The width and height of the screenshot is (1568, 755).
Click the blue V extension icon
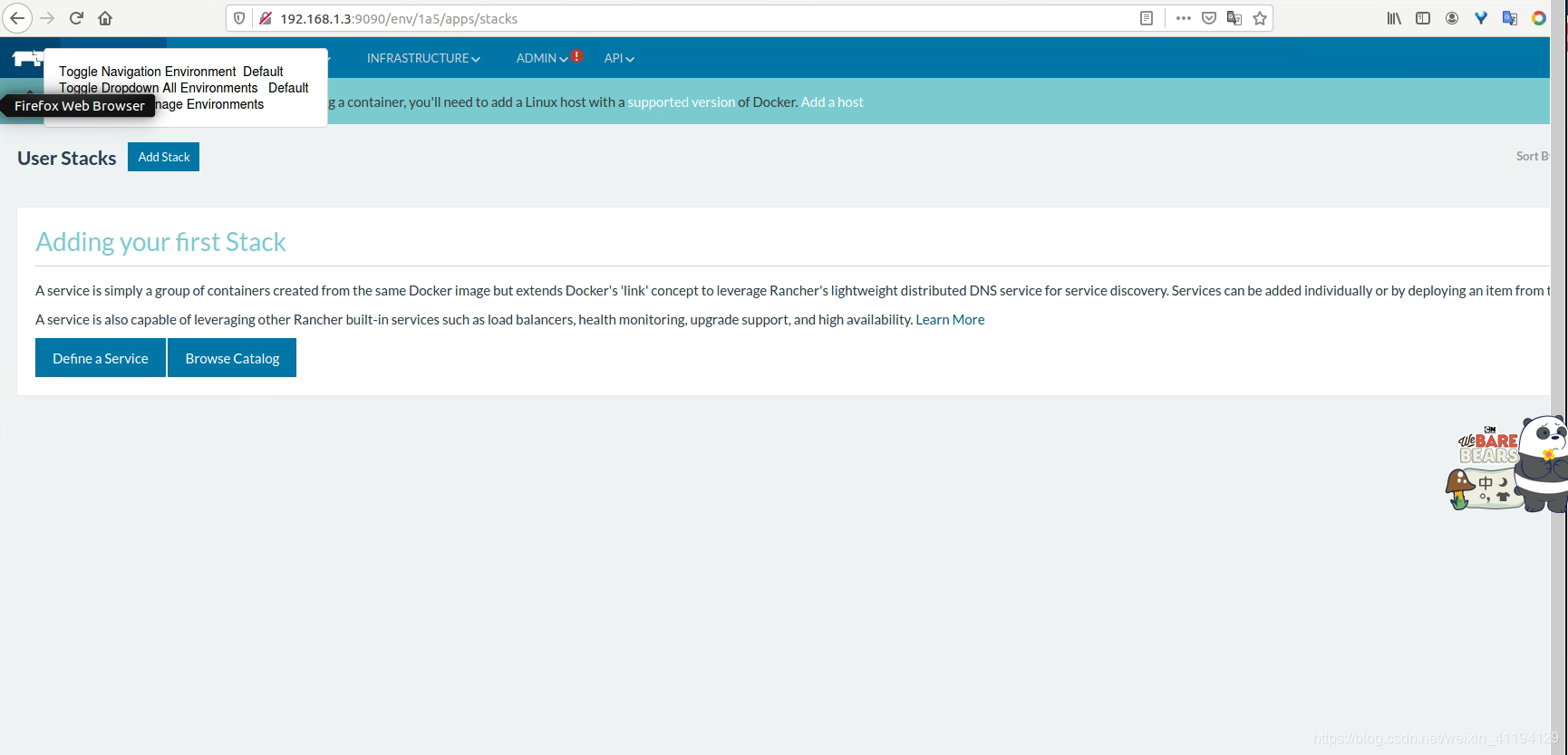[x=1481, y=18]
